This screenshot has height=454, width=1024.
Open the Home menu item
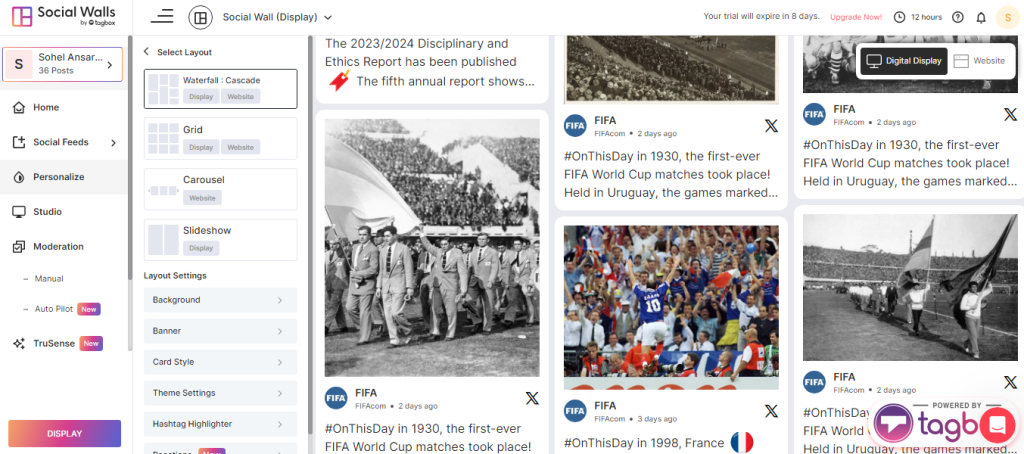click(64, 107)
